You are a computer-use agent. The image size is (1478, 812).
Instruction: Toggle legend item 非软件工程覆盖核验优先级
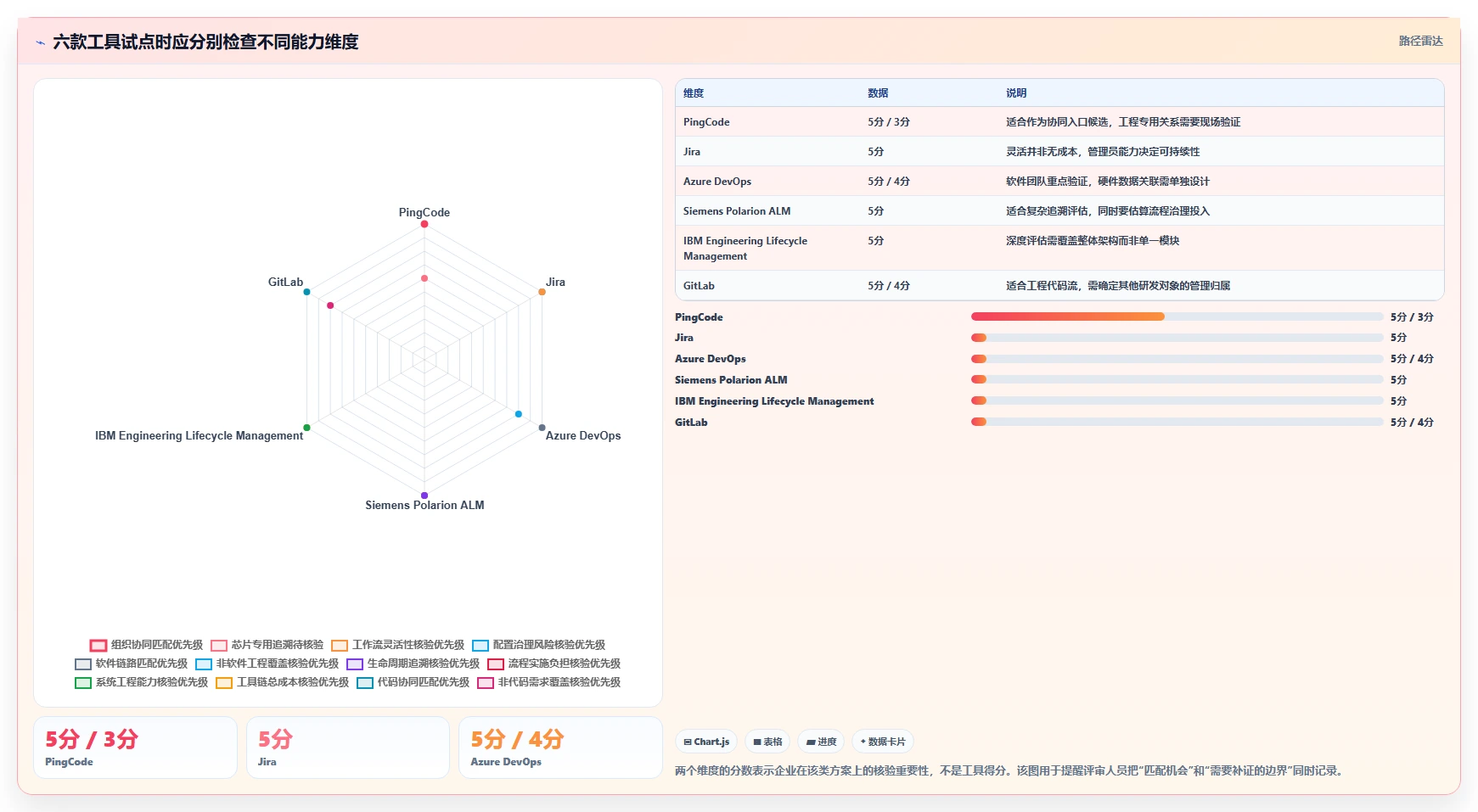[x=267, y=664]
